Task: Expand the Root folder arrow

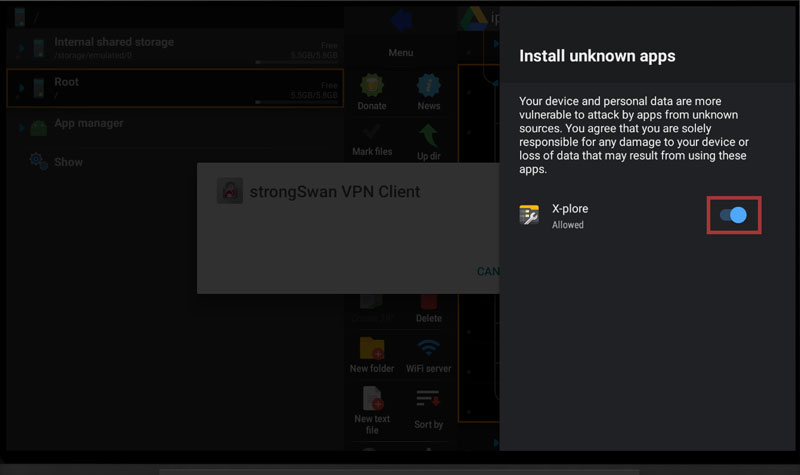Action: click(21, 87)
